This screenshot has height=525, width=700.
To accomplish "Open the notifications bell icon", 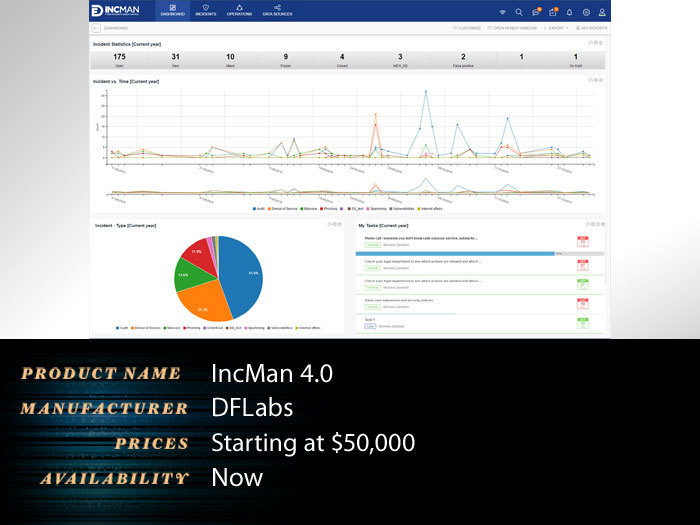I will pos(569,12).
